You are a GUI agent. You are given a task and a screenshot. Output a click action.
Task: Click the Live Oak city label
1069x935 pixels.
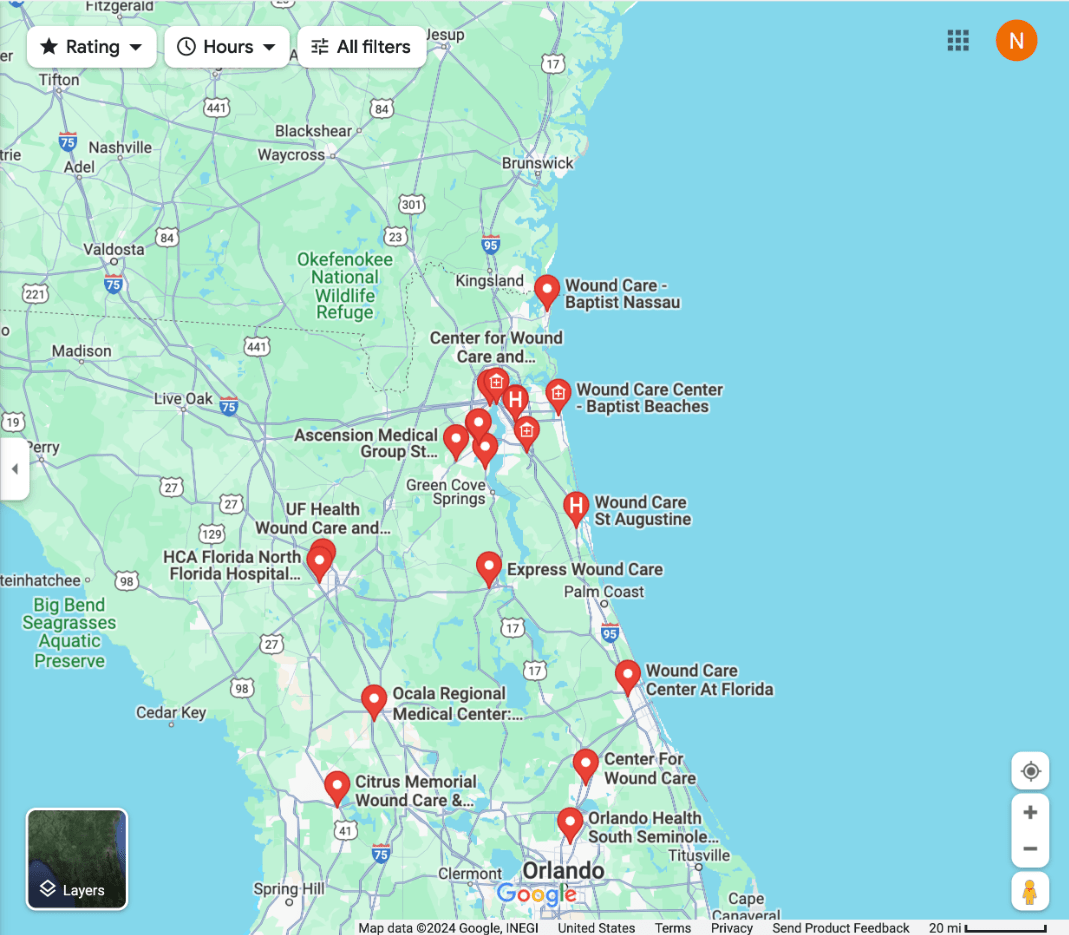point(183,398)
